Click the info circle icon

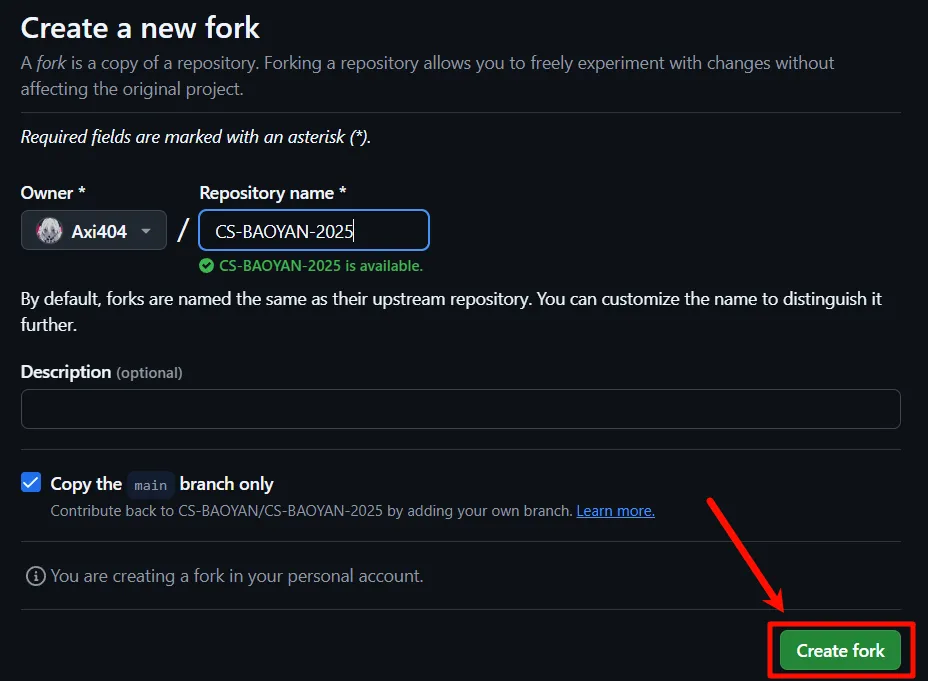(36, 576)
